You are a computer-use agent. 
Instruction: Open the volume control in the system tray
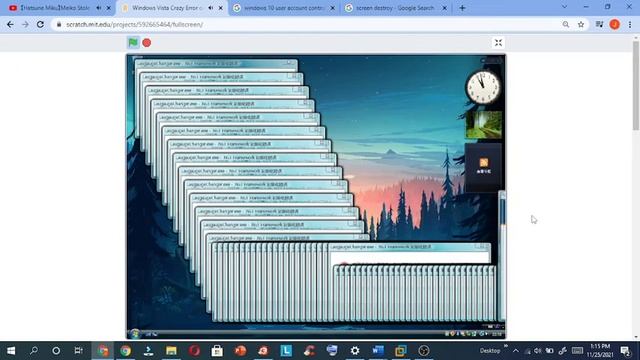tap(538, 351)
